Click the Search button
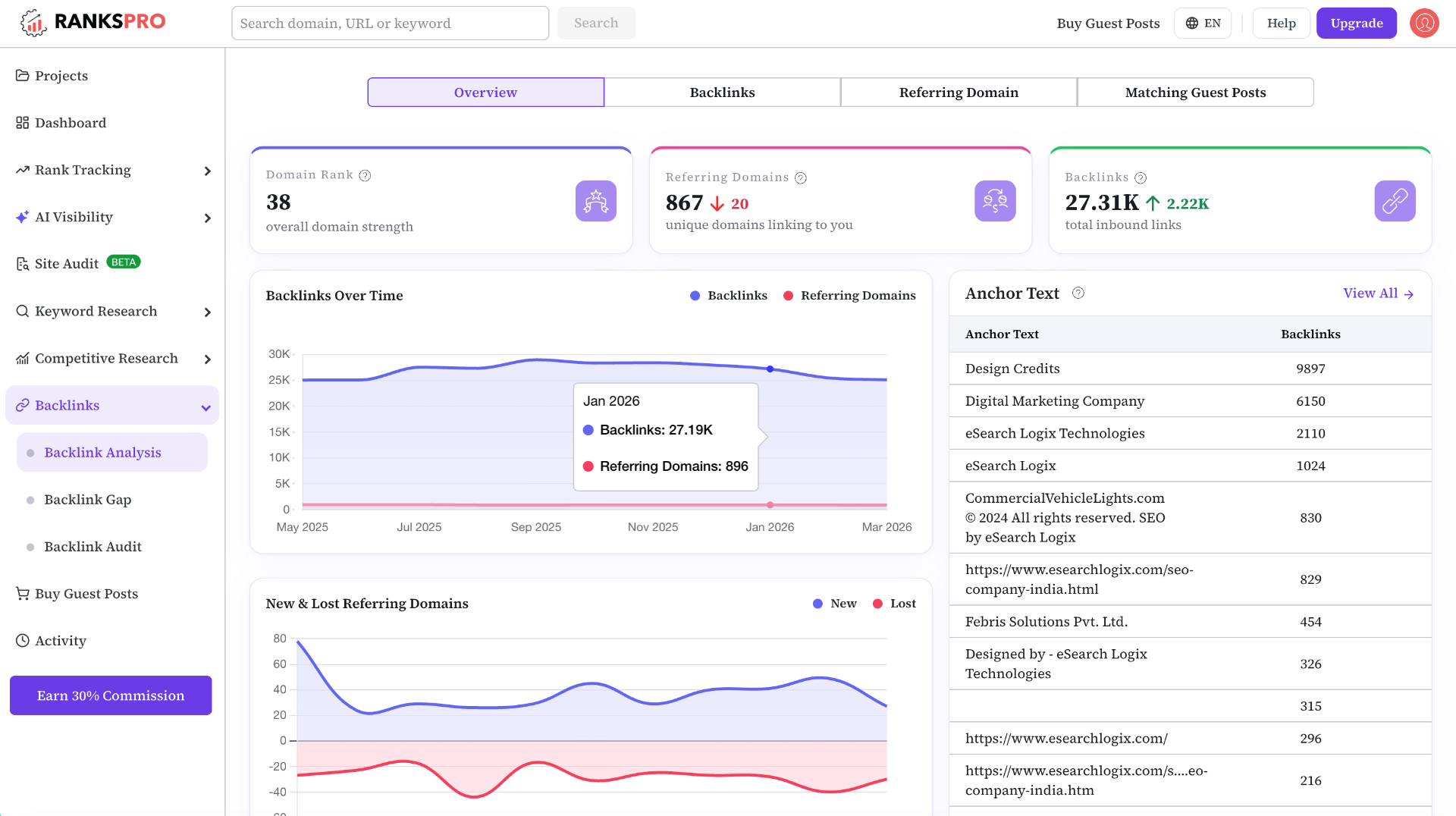The height and width of the screenshot is (816, 1456). pyautogui.click(x=596, y=24)
